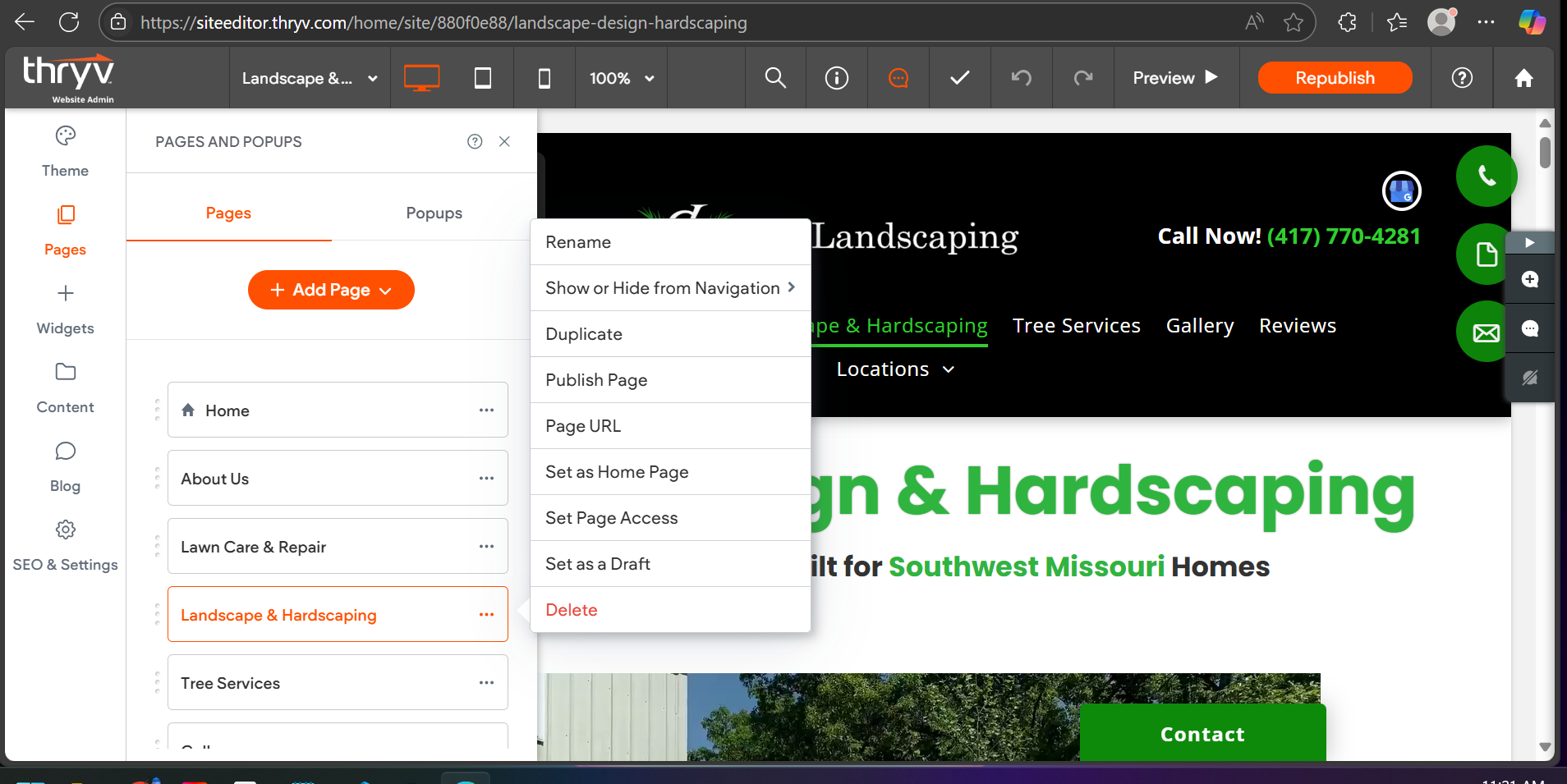Click the Republish button
1567x784 pixels.
[x=1335, y=78]
